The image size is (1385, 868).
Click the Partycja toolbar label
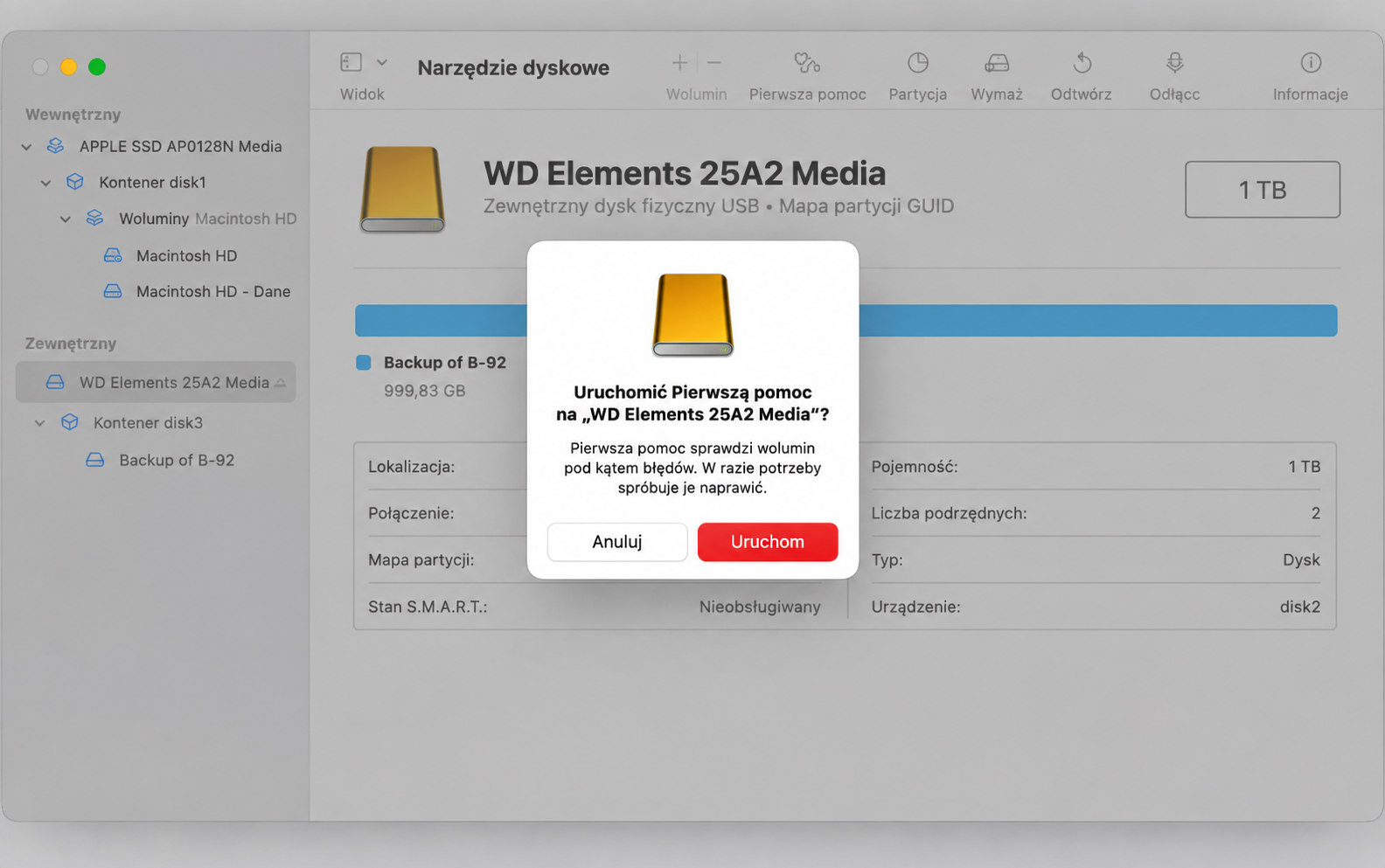coord(917,94)
